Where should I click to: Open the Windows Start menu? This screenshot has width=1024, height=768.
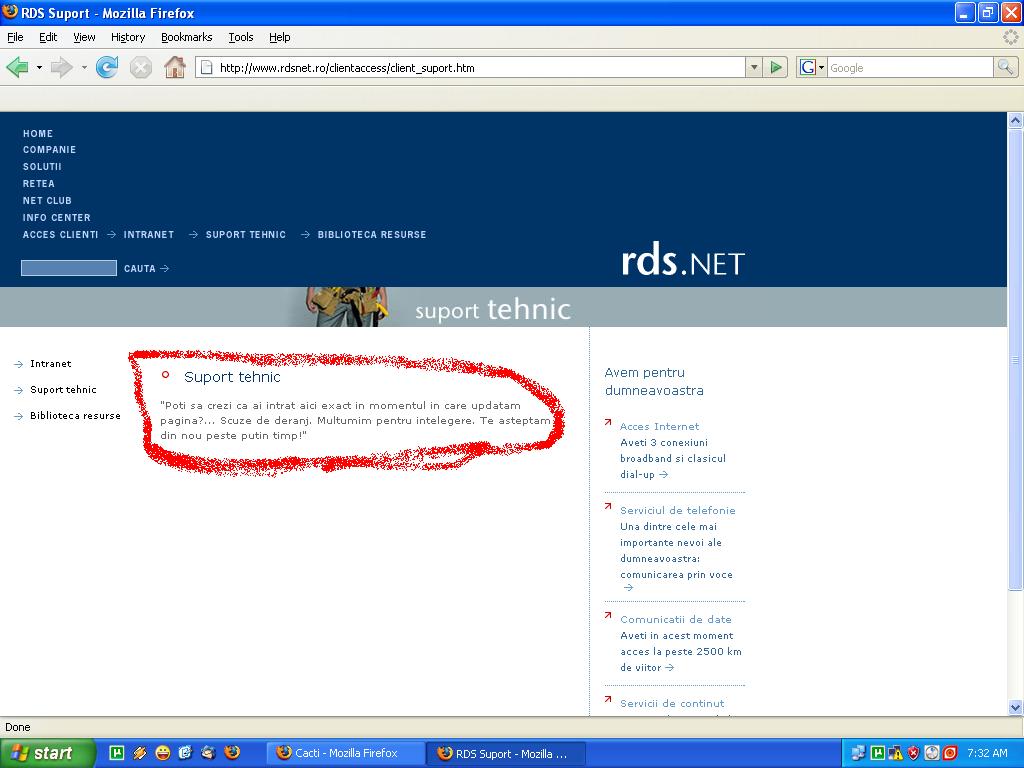(x=47, y=753)
